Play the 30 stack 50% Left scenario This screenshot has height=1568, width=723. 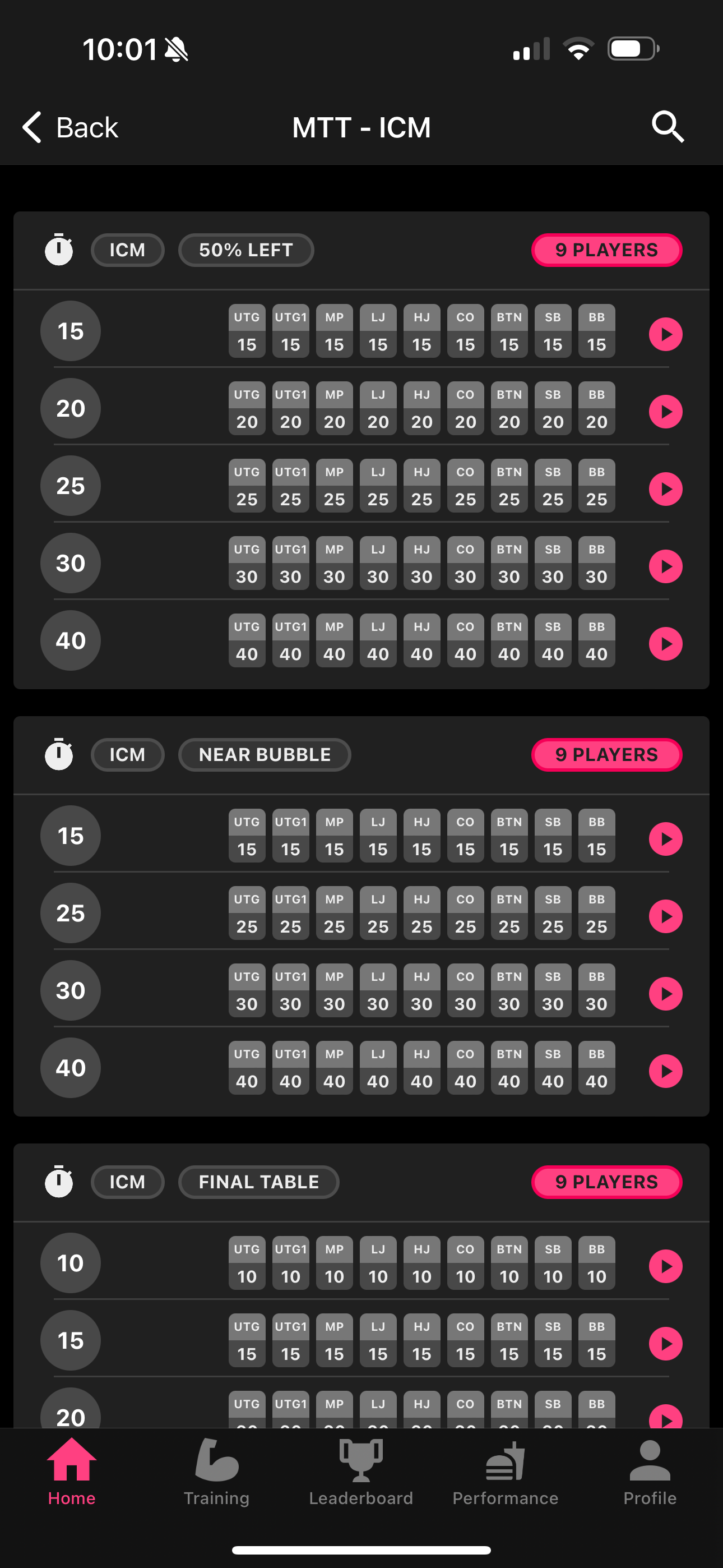coord(665,566)
